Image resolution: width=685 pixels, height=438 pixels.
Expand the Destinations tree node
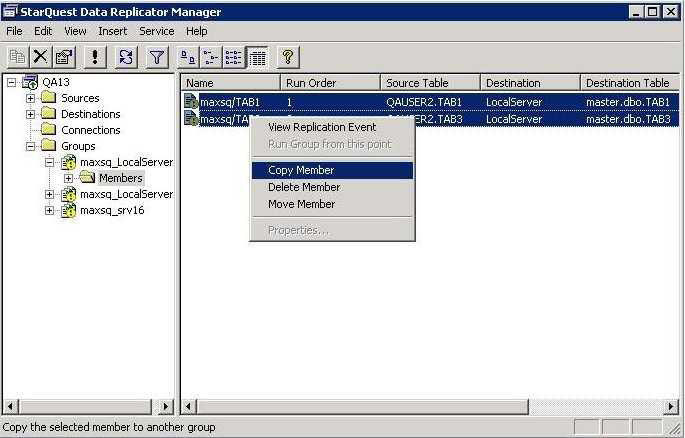coord(30,114)
